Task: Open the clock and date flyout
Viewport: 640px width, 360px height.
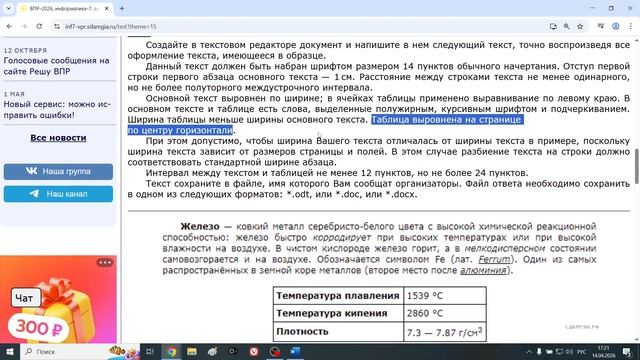Action: (x=603, y=351)
